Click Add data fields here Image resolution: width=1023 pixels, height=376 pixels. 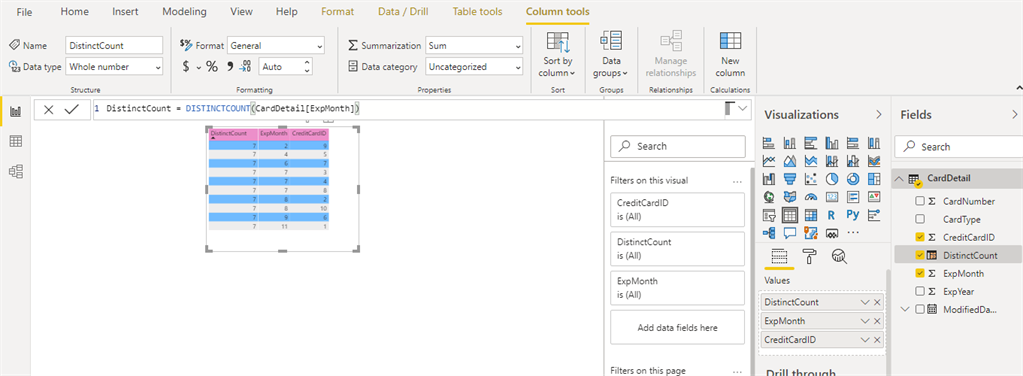pyautogui.click(x=677, y=328)
